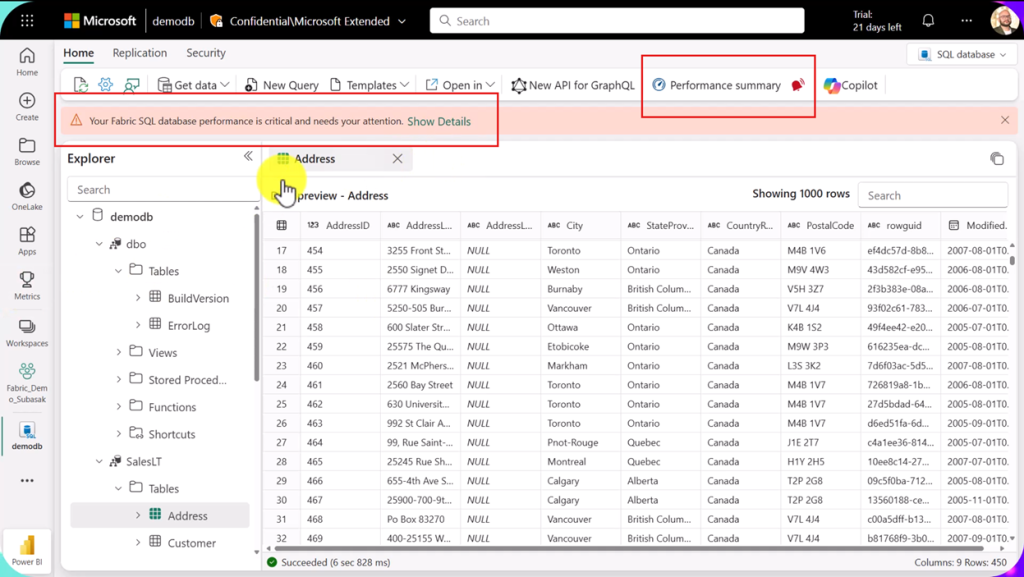Open Templates dropdown
Image resolution: width=1024 pixels, height=577 pixels.
click(370, 85)
